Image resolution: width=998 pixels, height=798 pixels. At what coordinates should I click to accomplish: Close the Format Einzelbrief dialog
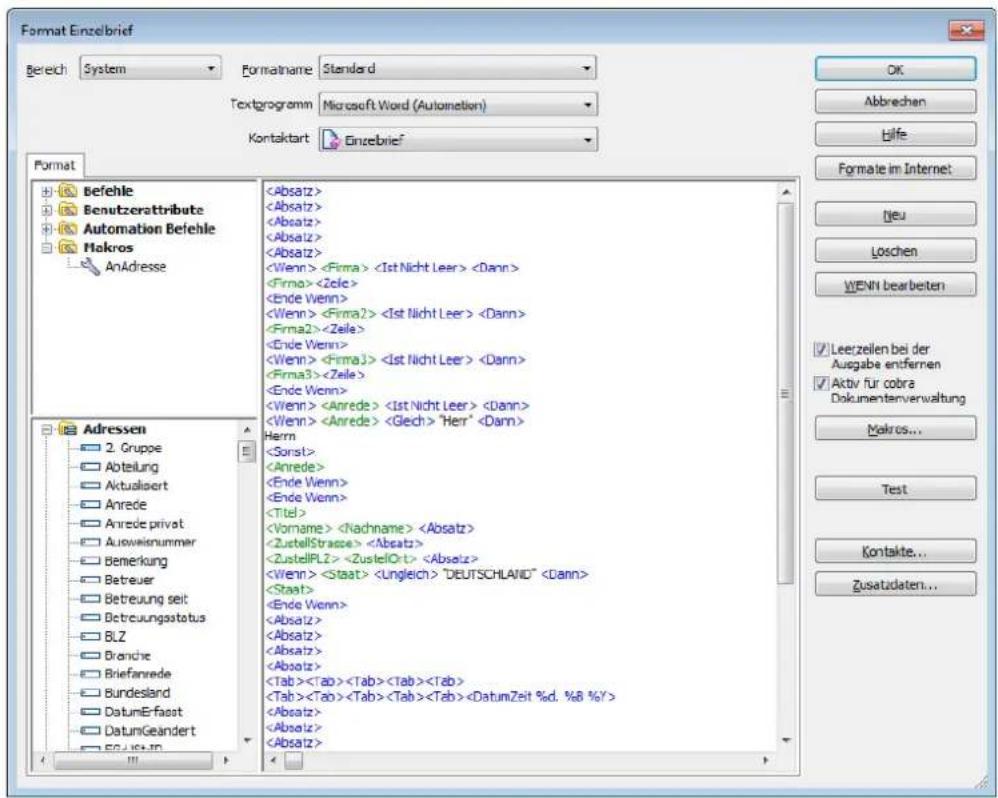[966, 31]
